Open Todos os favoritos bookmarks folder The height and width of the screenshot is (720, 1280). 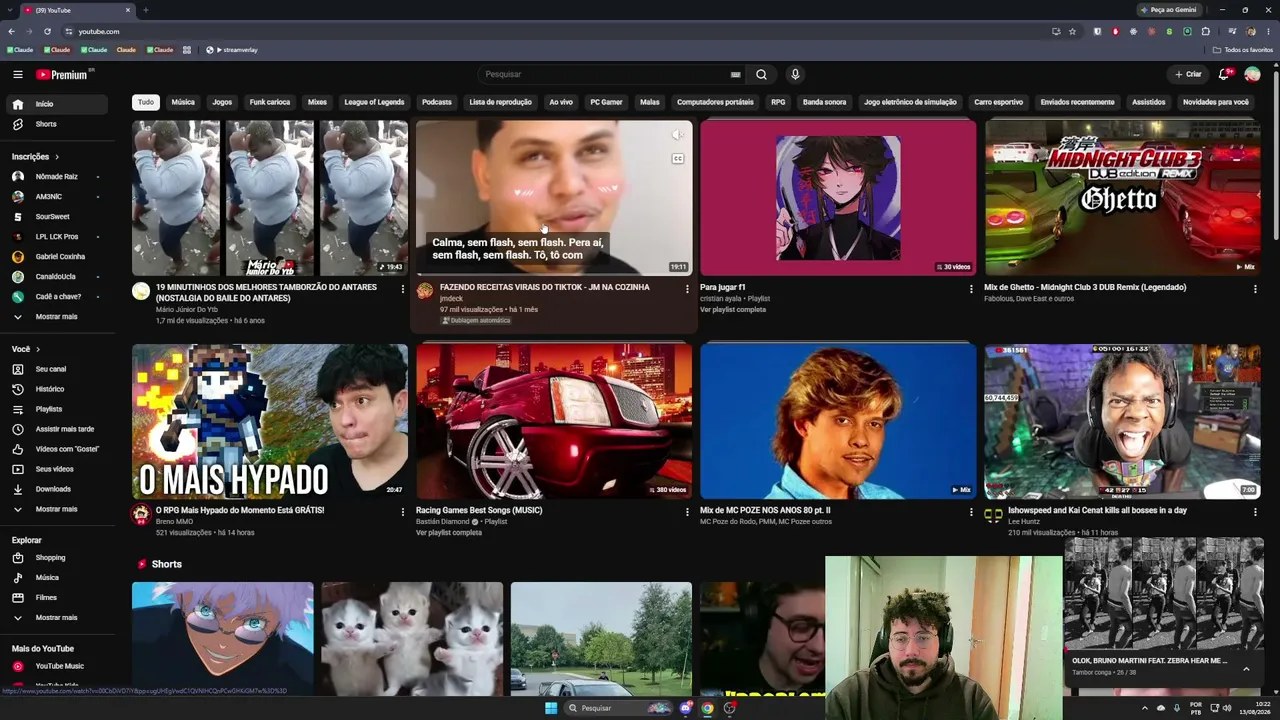coord(1243,50)
